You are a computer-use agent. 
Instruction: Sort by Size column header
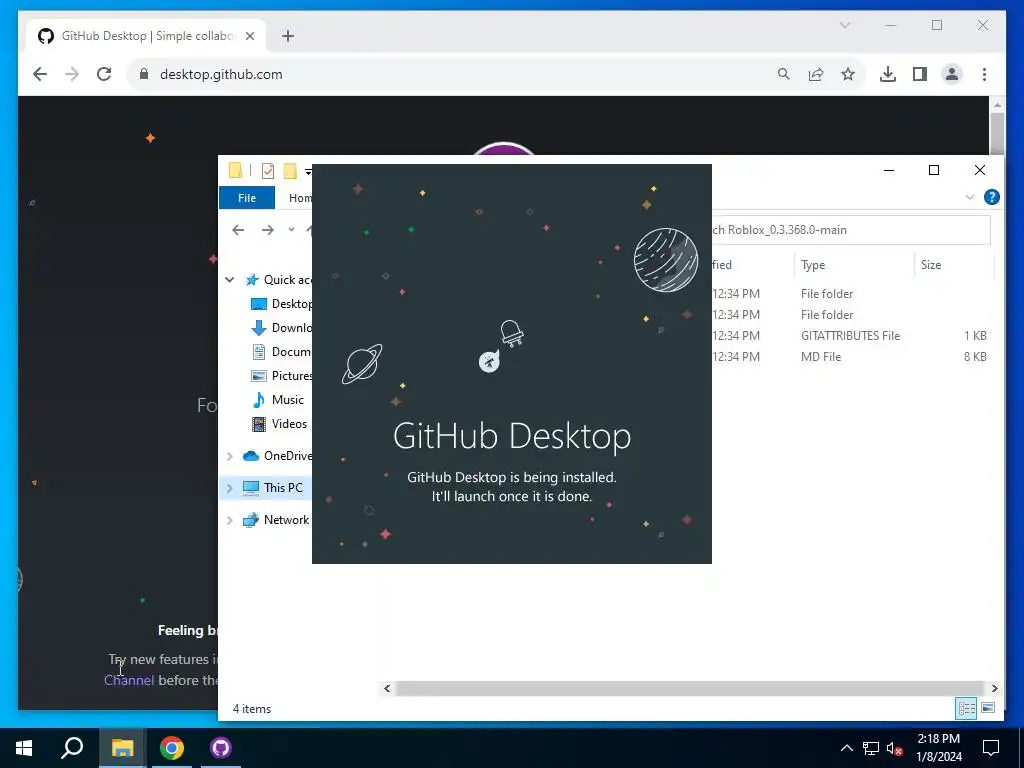(931, 264)
